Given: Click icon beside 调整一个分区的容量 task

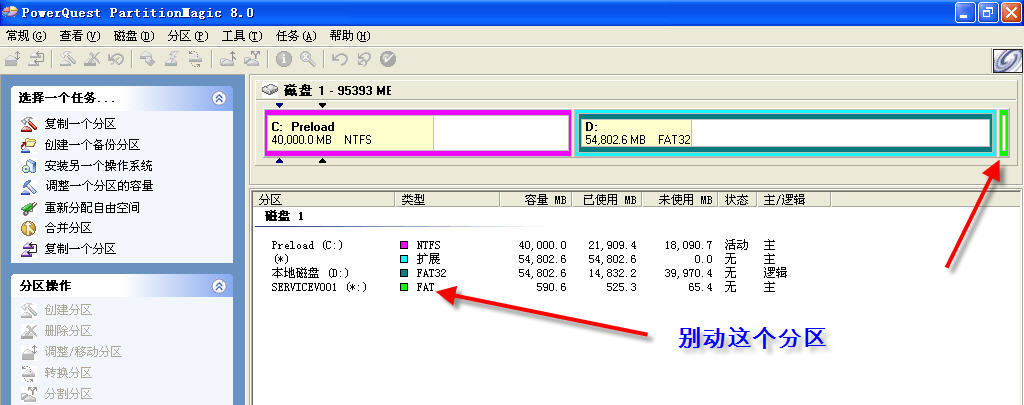Looking at the screenshot, I should [28, 187].
